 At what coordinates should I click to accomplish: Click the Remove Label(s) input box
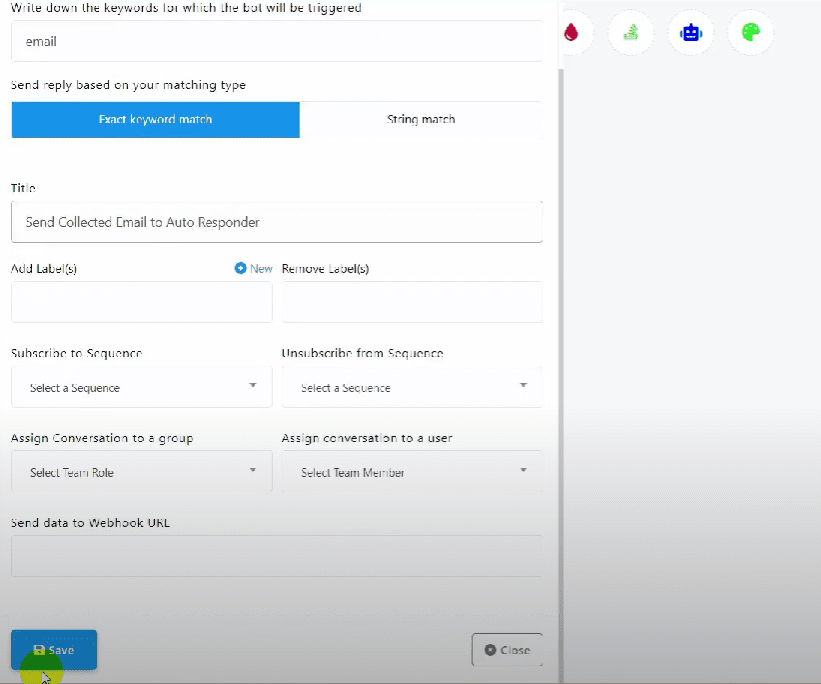[x=412, y=302]
